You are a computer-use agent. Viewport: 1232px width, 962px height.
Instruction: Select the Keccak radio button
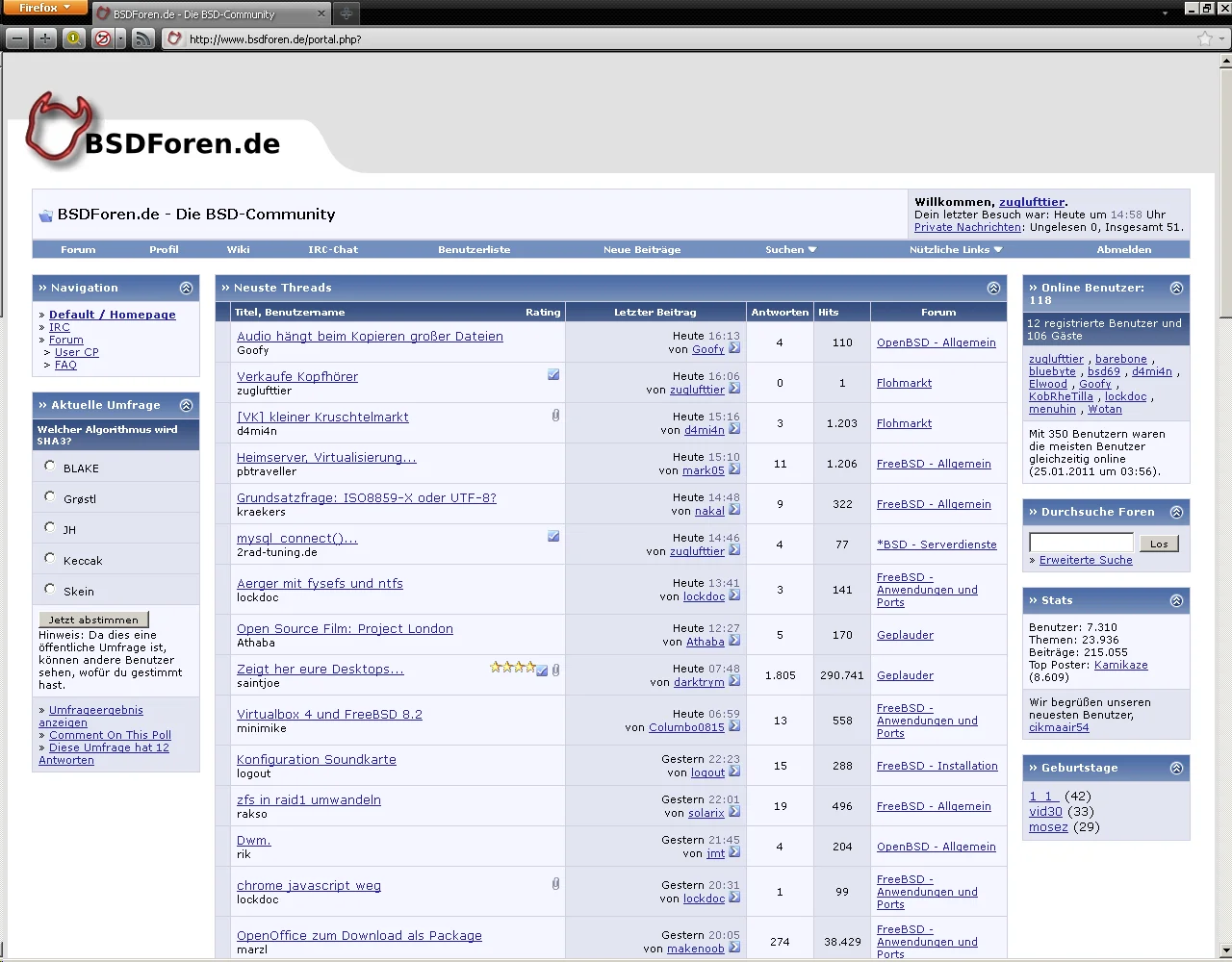pyautogui.click(x=50, y=558)
